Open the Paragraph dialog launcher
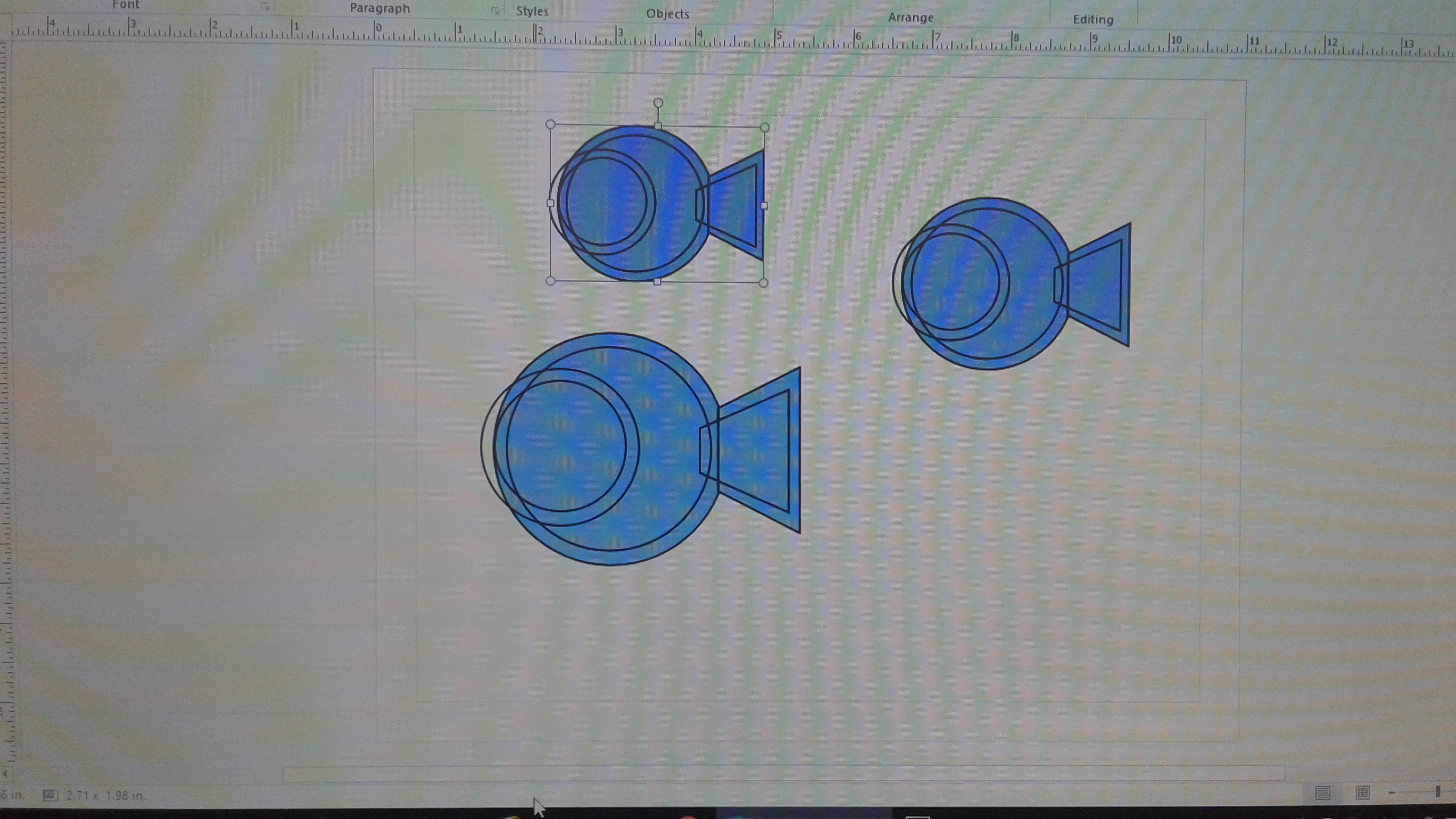Image resolution: width=1456 pixels, height=819 pixels. [x=495, y=11]
